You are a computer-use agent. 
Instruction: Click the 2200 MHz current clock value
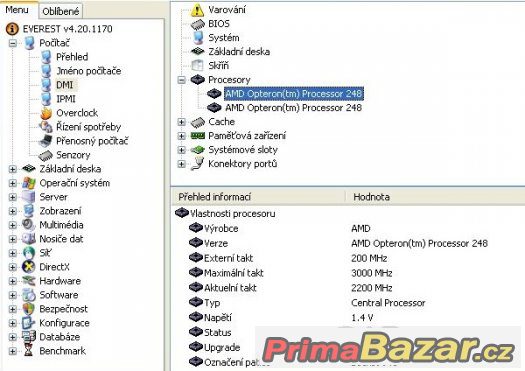tap(372, 288)
